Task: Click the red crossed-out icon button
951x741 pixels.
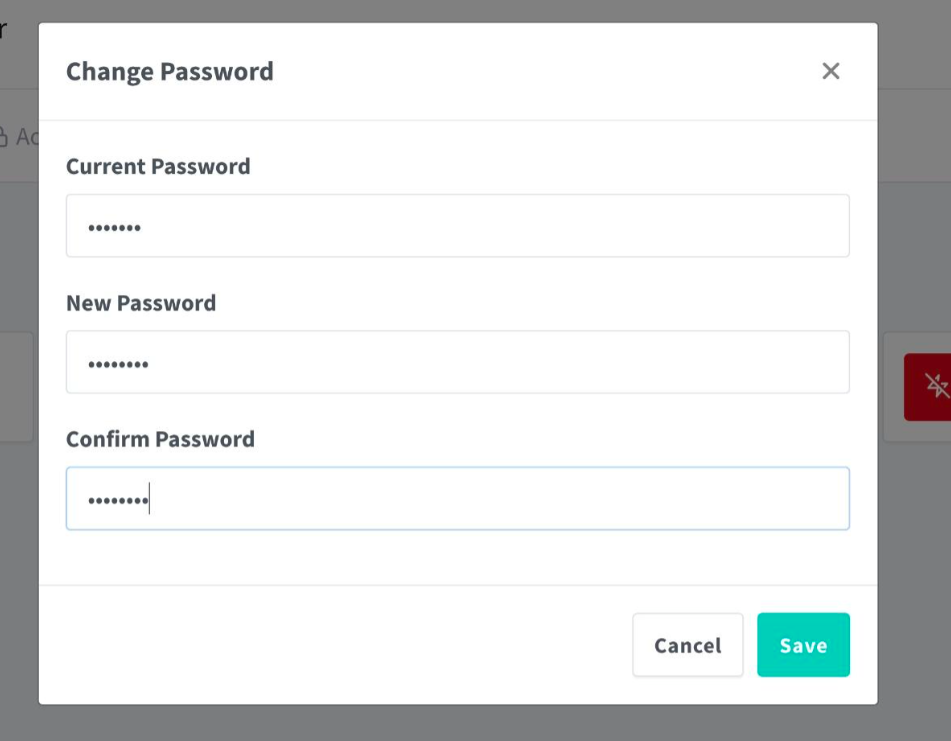Action: pos(930,386)
